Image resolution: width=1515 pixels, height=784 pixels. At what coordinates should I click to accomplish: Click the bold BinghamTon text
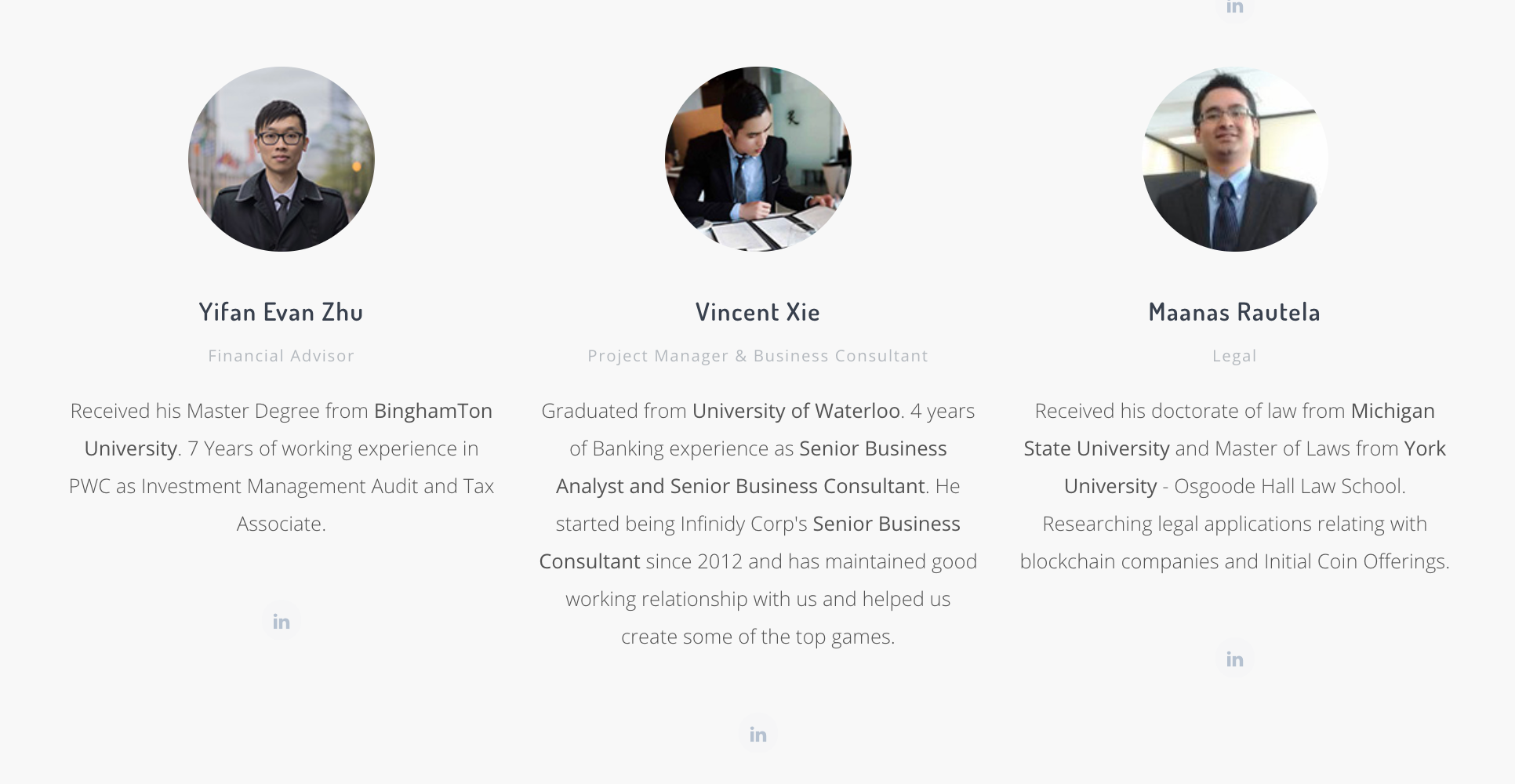tap(433, 411)
